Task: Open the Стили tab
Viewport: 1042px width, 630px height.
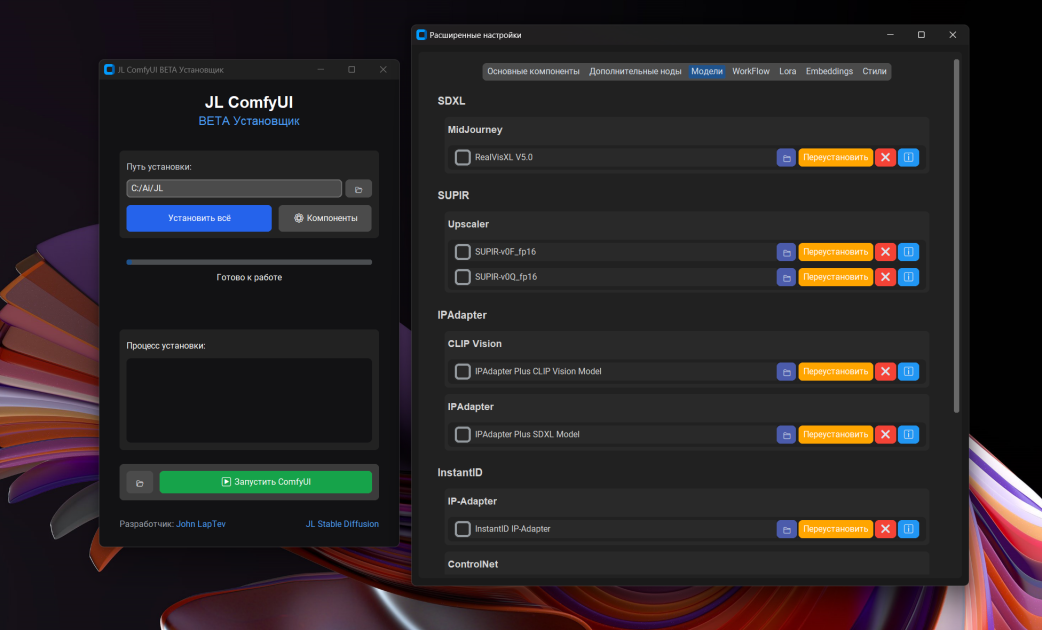Action: [x=875, y=71]
